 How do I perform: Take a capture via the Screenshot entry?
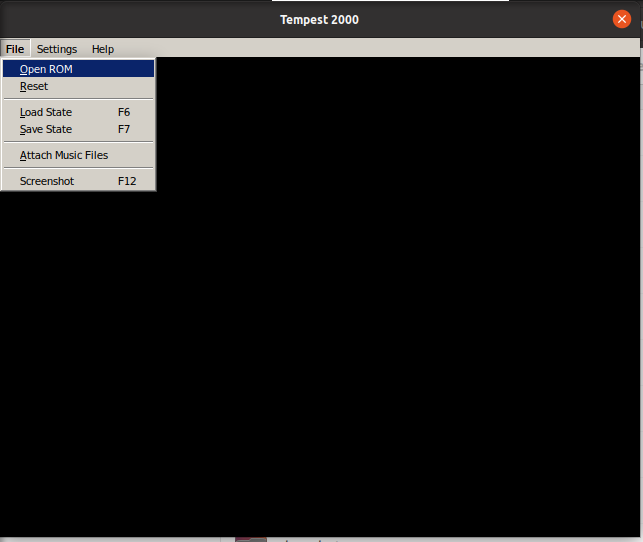(x=47, y=181)
